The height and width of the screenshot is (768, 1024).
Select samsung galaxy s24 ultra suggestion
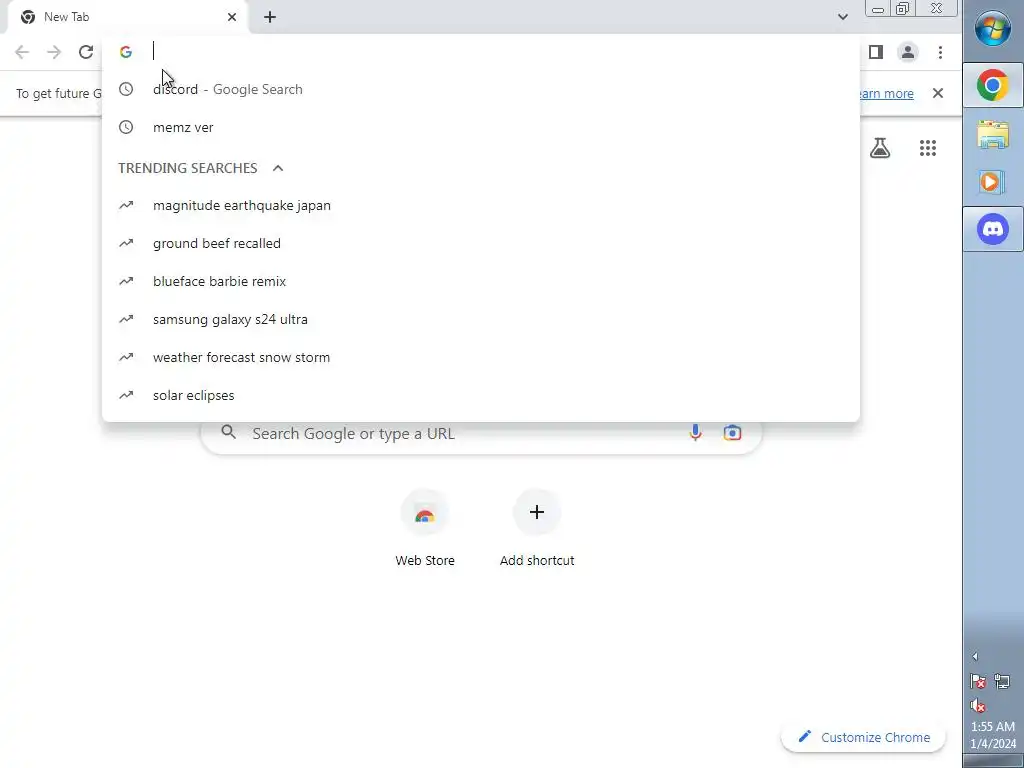pyautogui.click(x=481, y=319)
